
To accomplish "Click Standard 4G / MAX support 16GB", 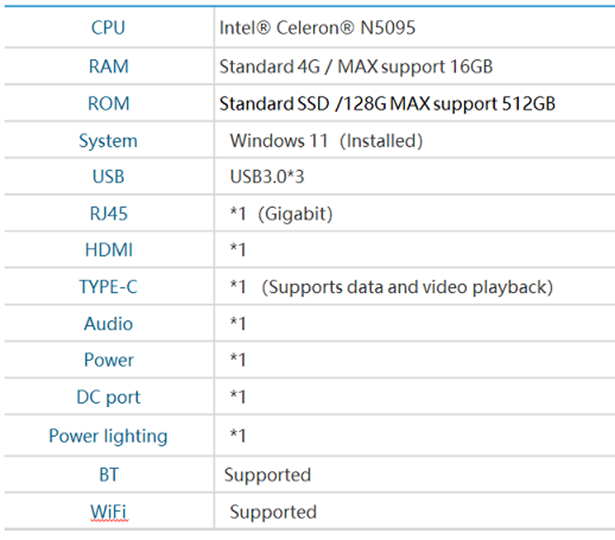I will click(356, 67).
